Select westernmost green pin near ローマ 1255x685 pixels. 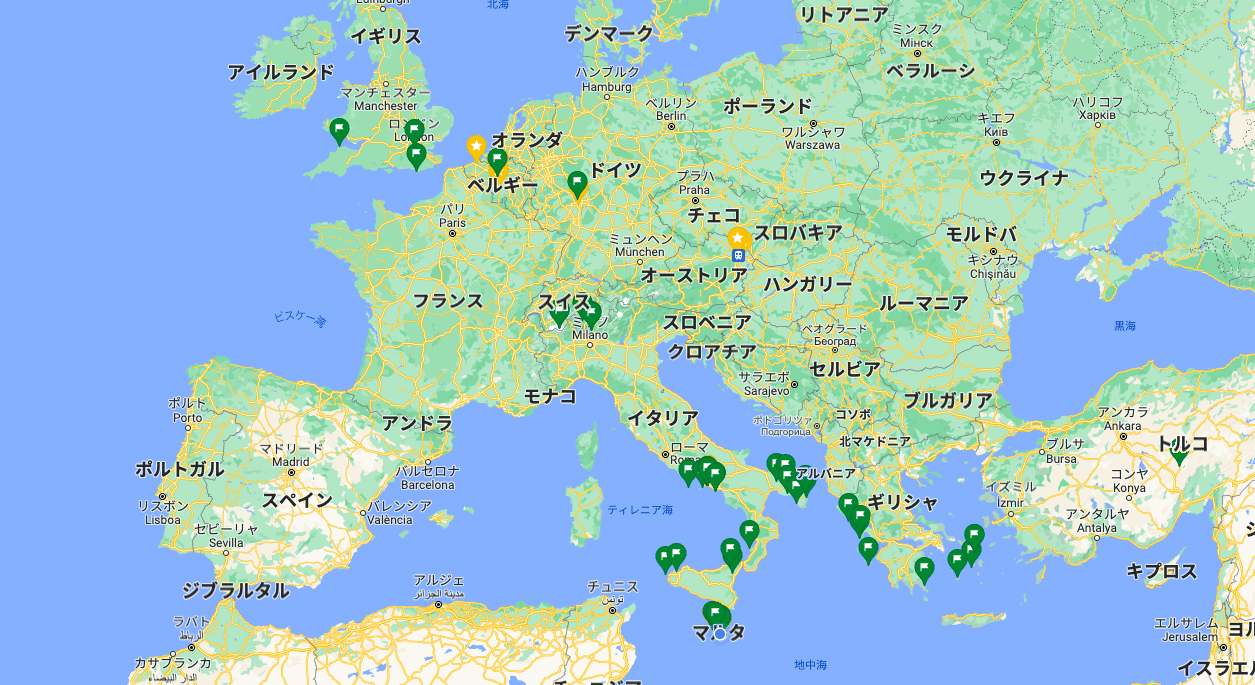pos(688,471)
